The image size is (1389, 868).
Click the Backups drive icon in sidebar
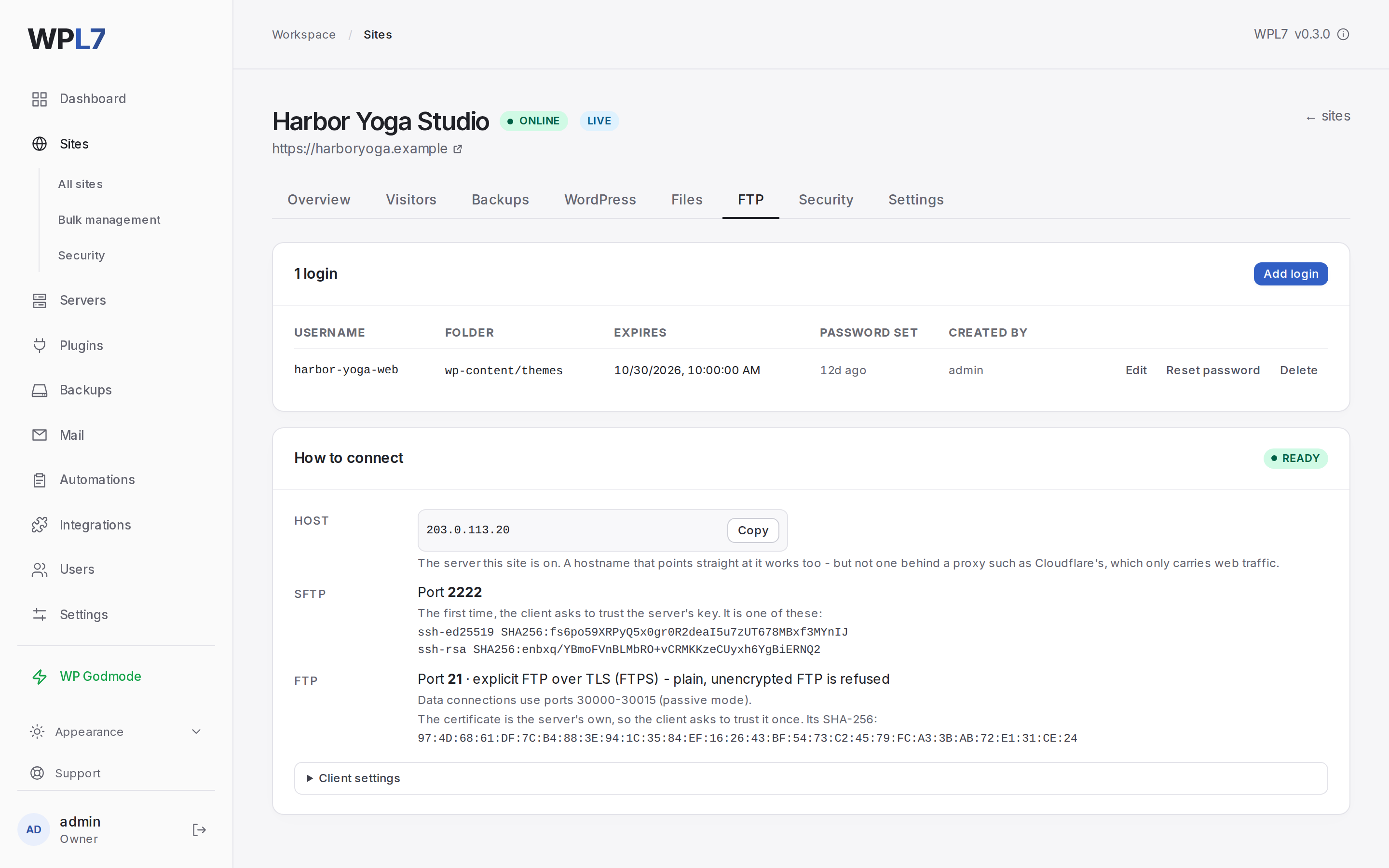point(39,391)
